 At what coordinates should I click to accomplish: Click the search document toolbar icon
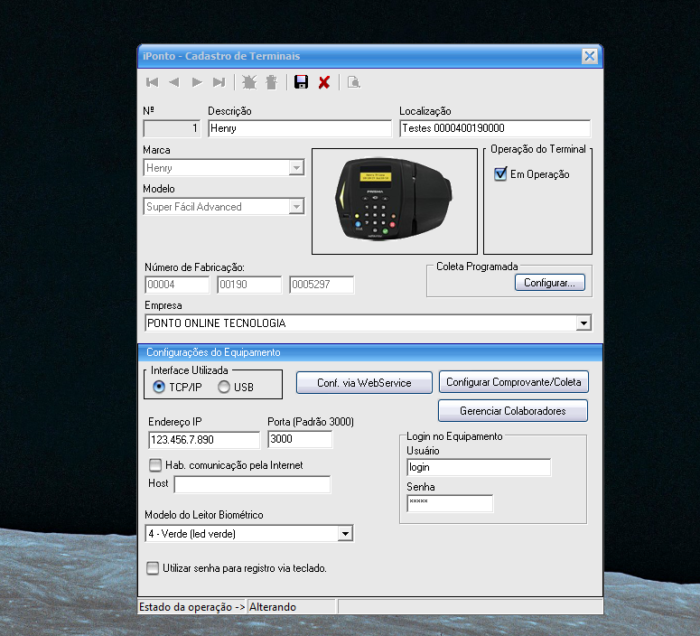point(353,82)
